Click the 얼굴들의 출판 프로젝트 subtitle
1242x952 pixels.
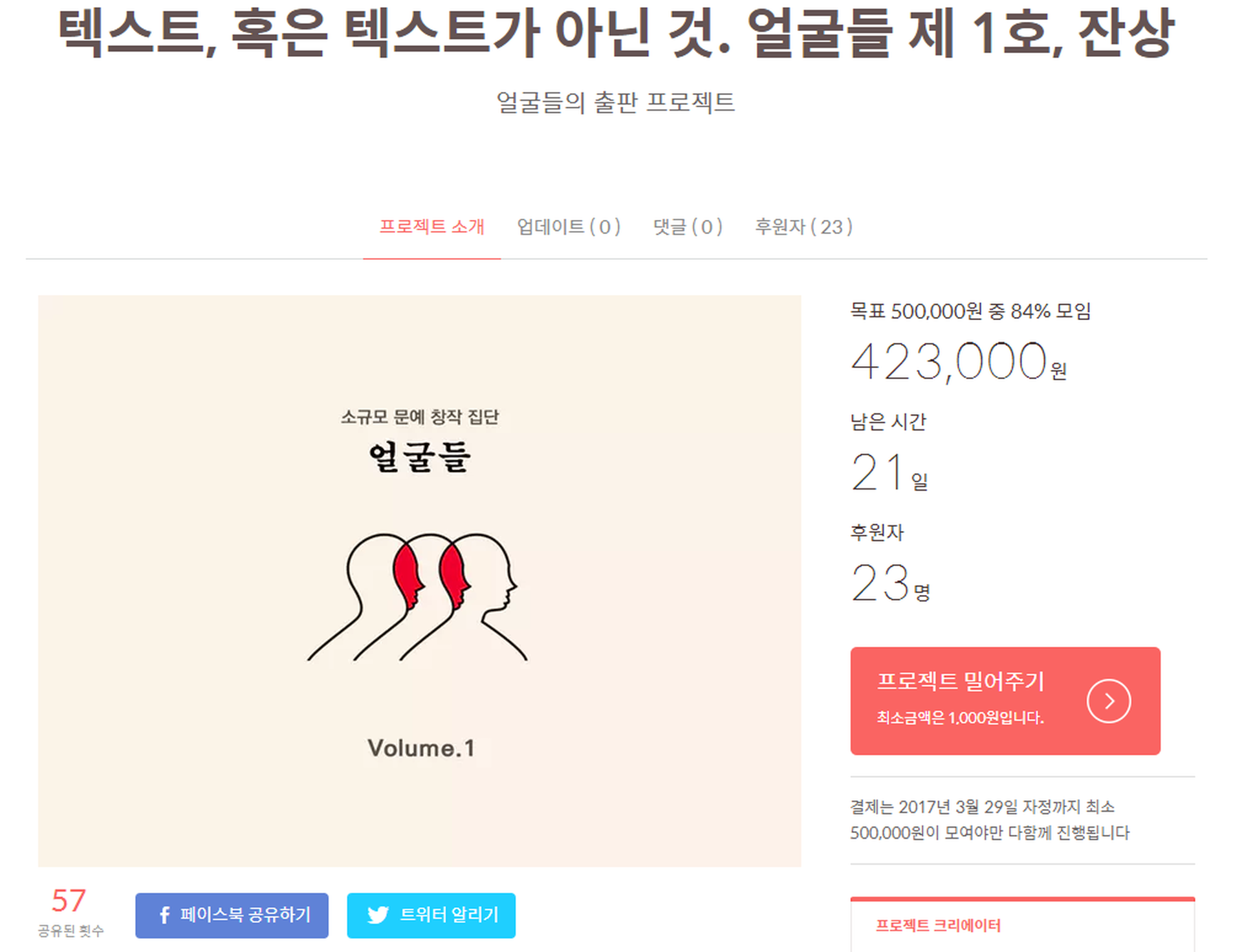pyautogui.click(x=616, y=102)
